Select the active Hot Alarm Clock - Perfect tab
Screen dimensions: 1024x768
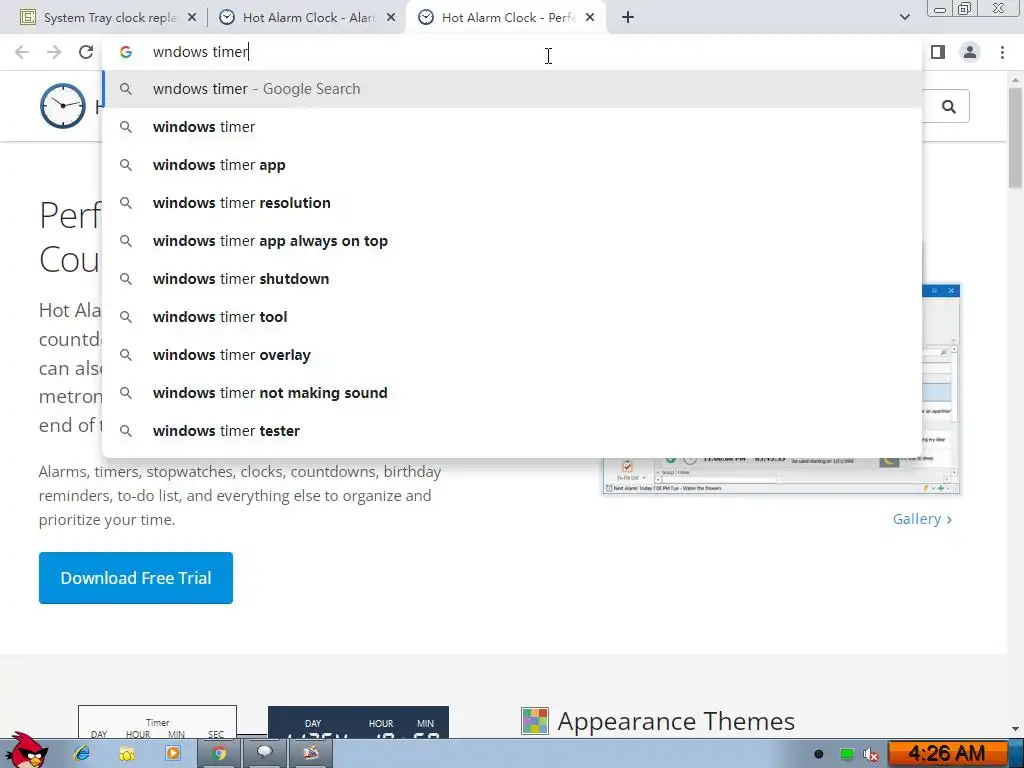pos(506,18)
